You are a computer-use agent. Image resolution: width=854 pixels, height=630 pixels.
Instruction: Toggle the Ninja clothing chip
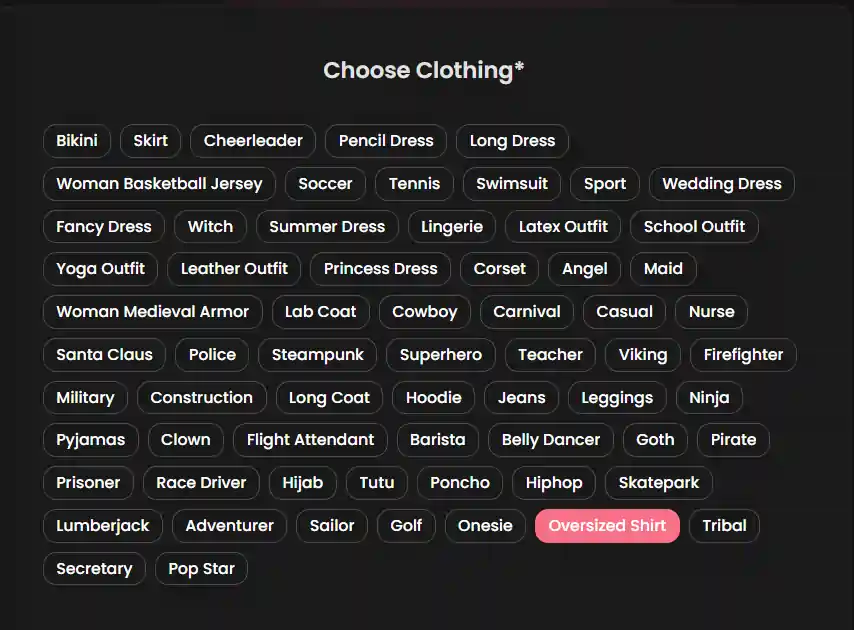(709, 398)
